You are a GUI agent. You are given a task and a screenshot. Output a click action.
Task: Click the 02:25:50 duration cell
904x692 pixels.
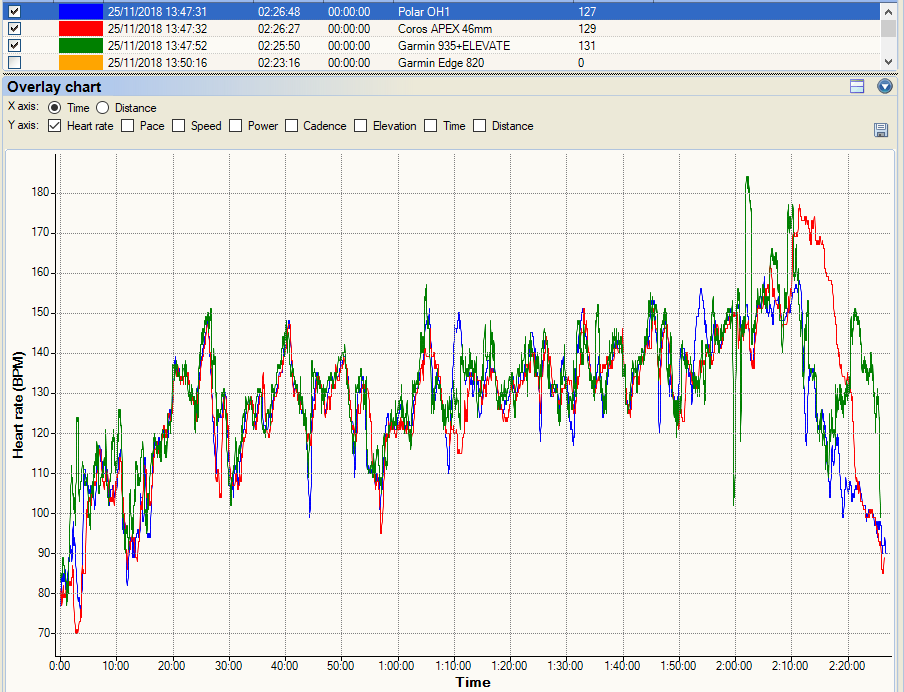[279, 46]
